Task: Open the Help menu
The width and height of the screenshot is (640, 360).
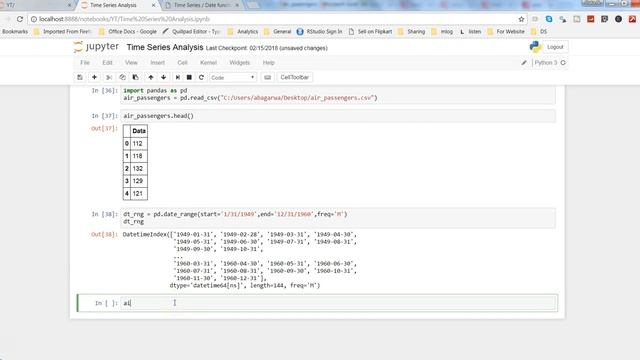Action: [x=269, y=63]
